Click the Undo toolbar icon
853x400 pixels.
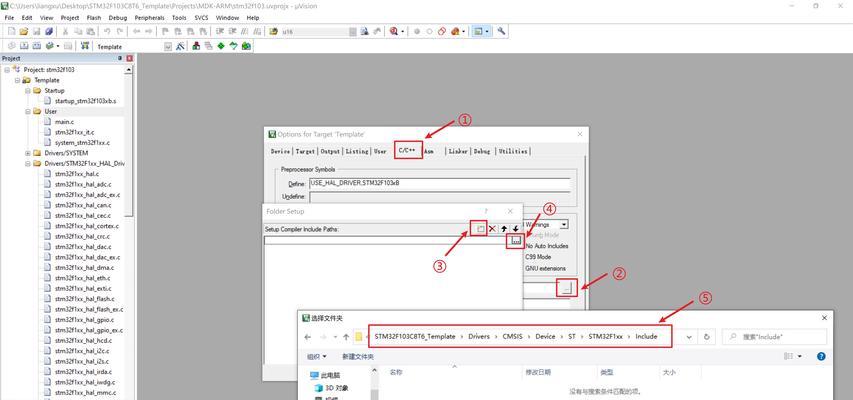(107, 31)
